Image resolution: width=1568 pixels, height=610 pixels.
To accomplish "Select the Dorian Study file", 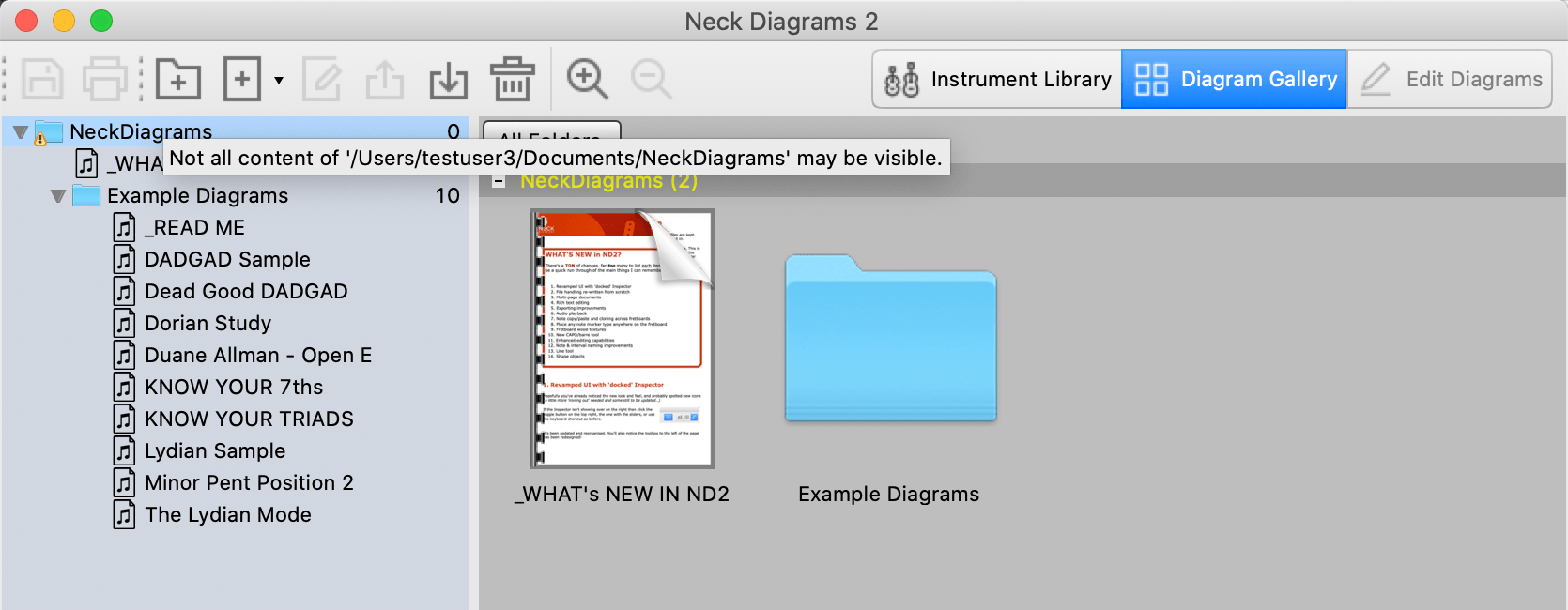I will [235, 323].
